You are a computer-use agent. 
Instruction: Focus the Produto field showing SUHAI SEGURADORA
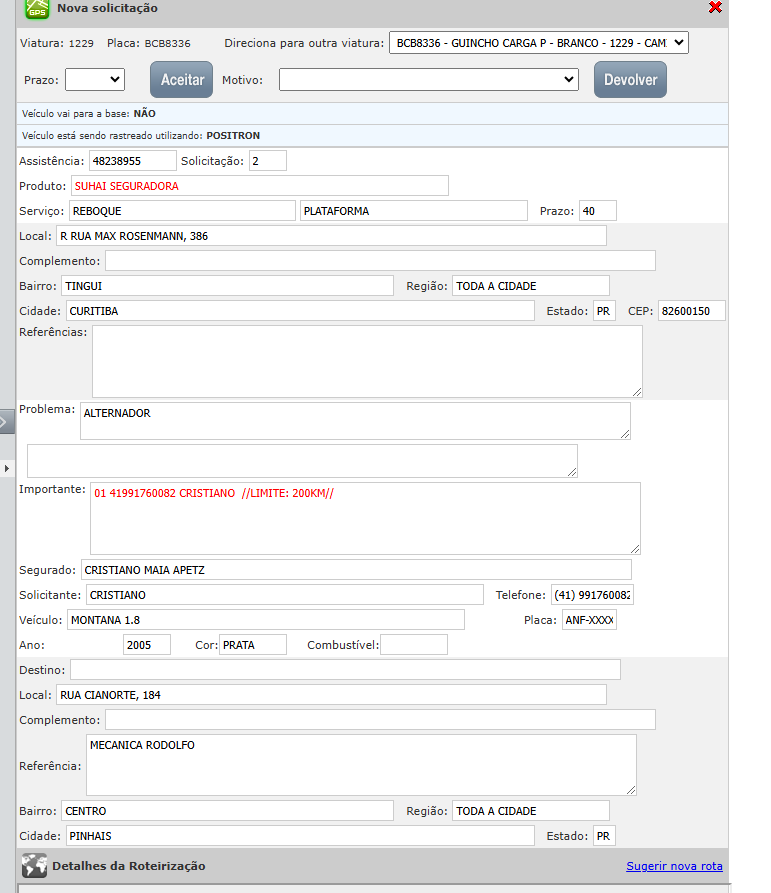coord(259,186)
